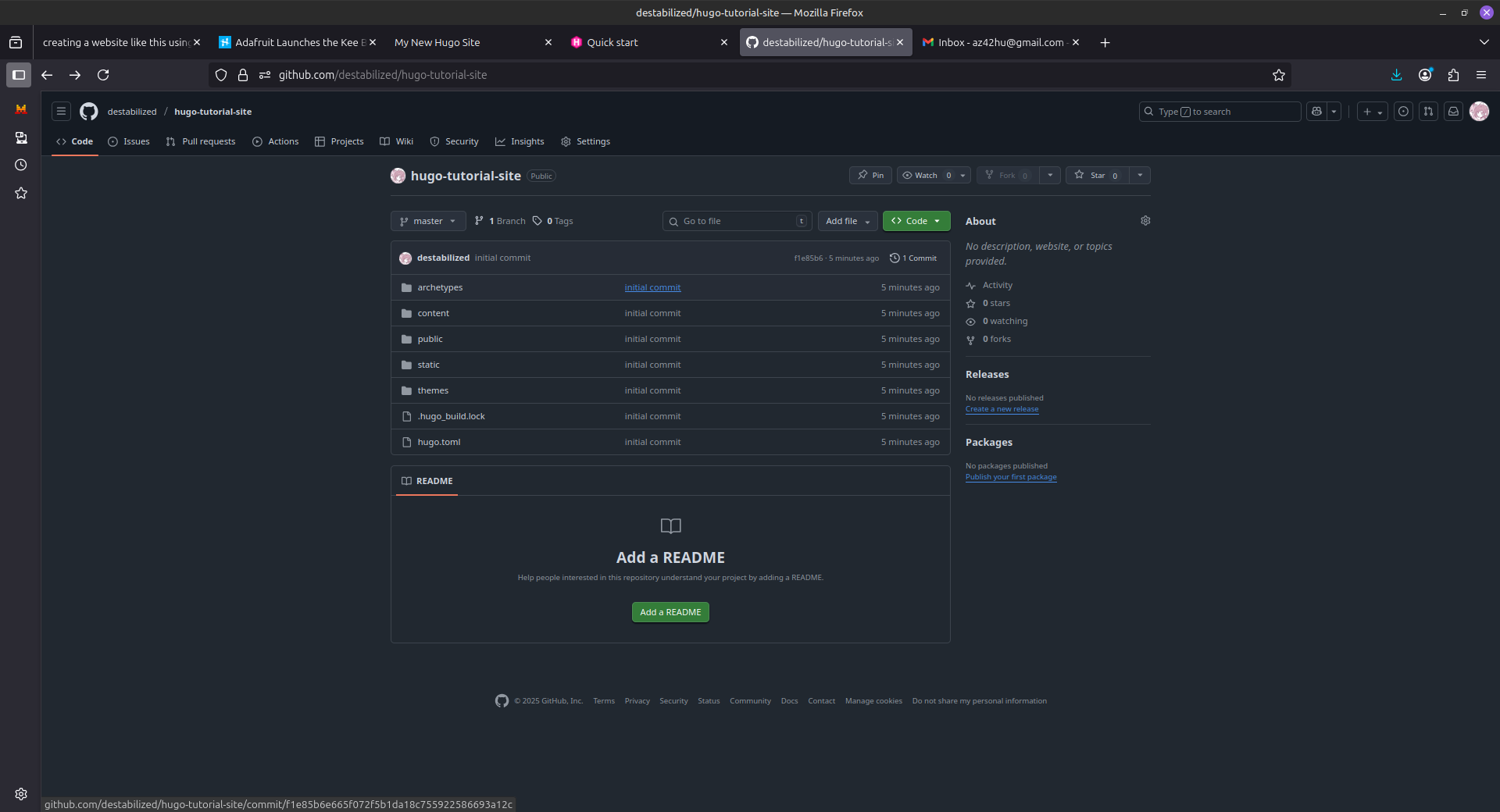
Task: Click inside the Go to file search box
Action: 734,221
